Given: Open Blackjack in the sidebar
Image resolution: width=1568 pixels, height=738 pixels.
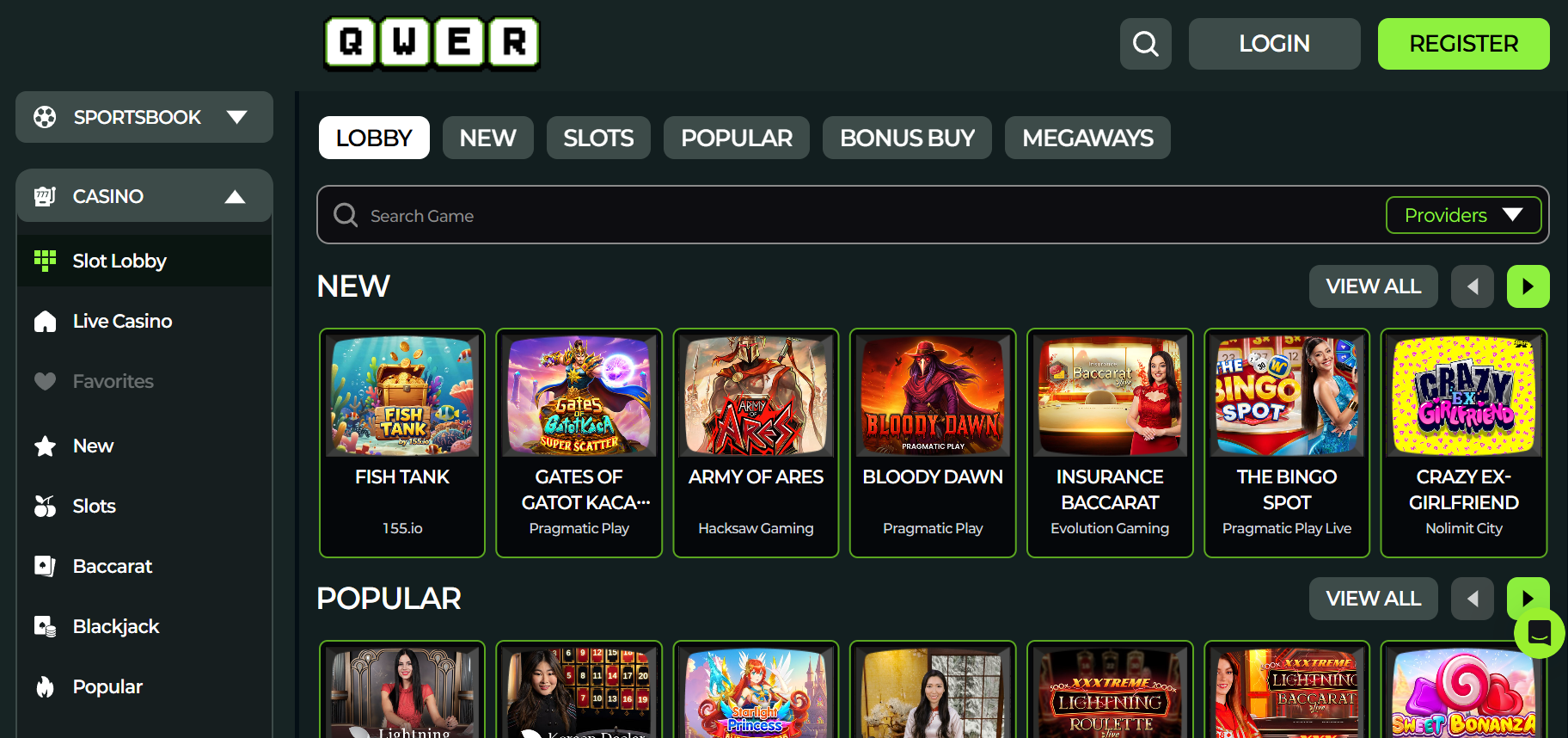Looking at the screenshot, I should pos(115,626).
